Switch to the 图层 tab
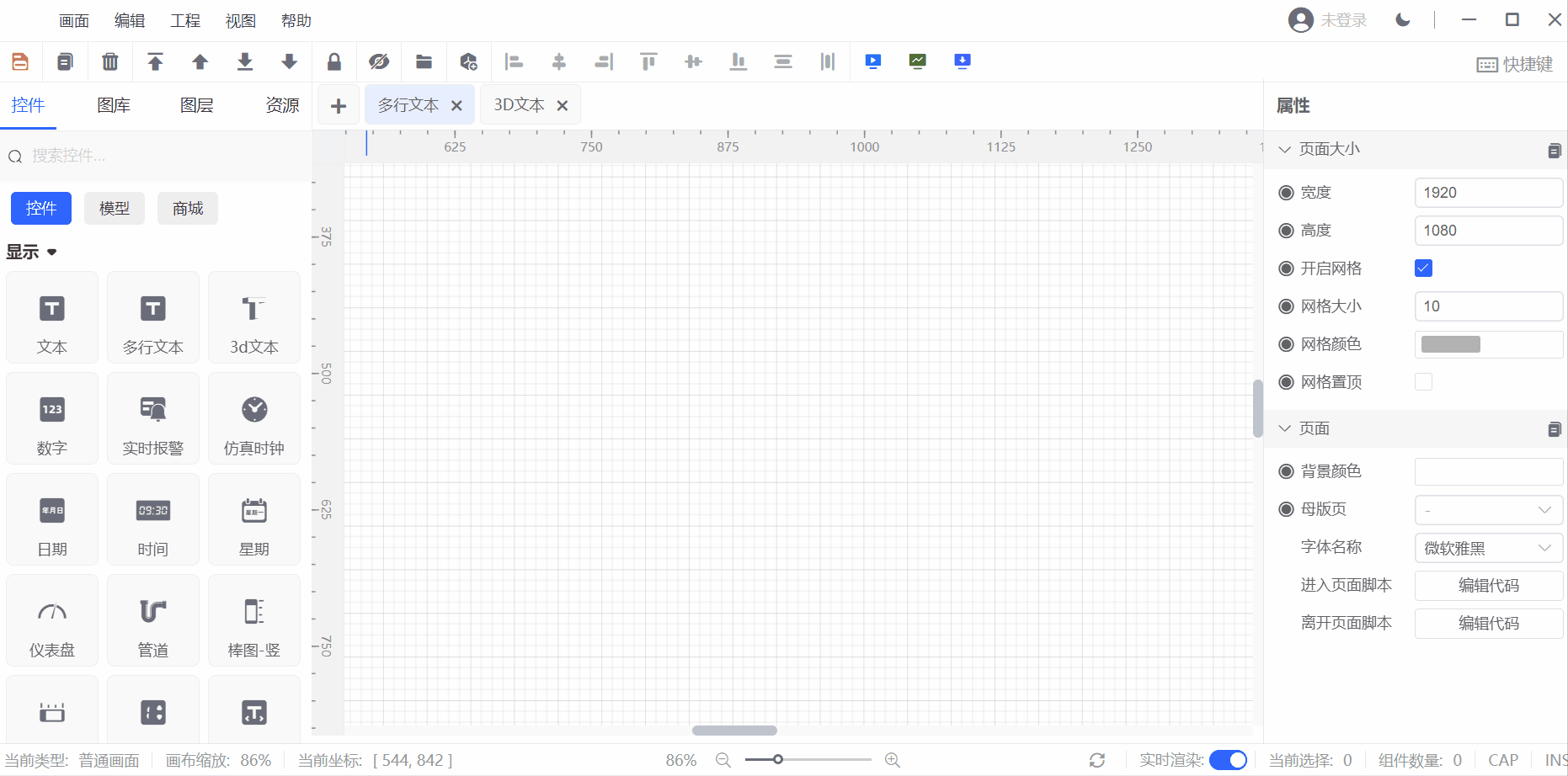 197,105
